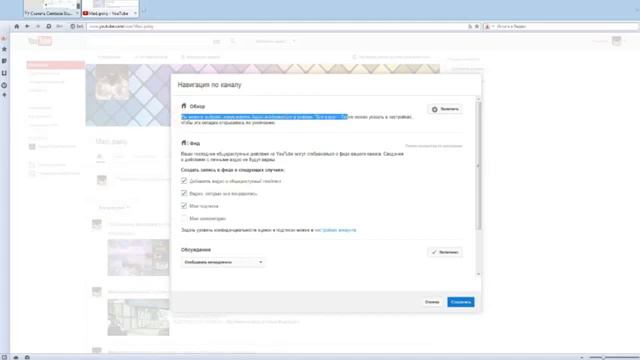
Task: Open the account settings link in dialog
Action: click(336, 230)
